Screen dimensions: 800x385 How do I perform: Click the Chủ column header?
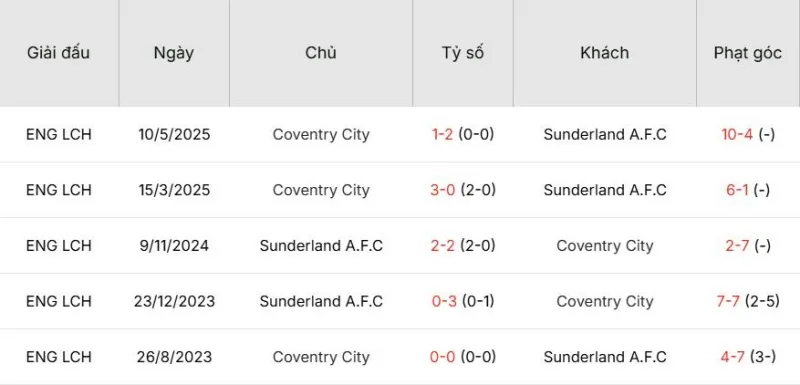(x=321, y=53)
